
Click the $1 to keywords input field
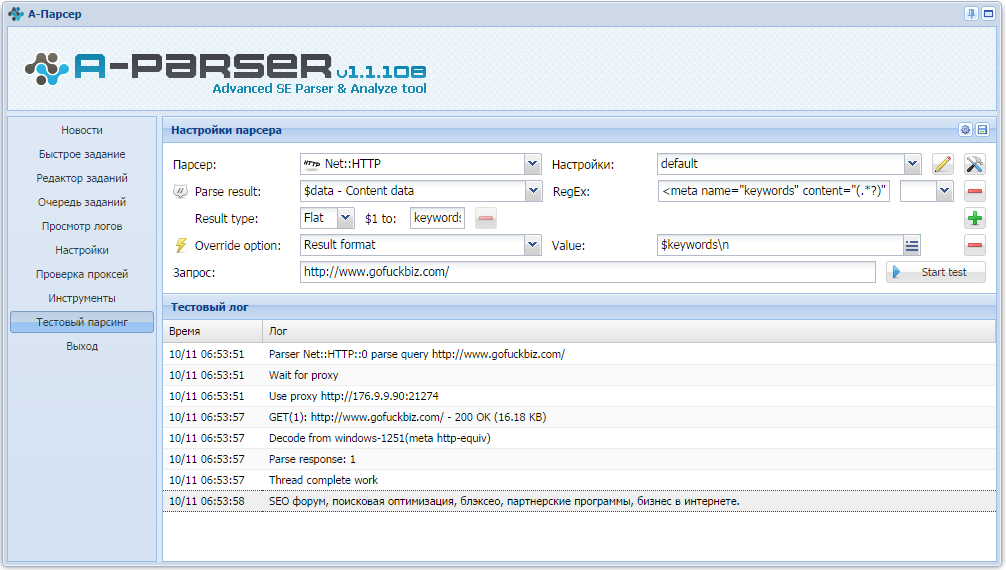438,218
